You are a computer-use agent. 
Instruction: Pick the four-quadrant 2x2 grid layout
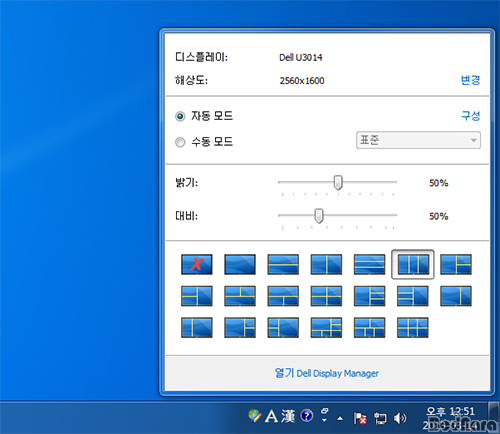tap(326, 296)
